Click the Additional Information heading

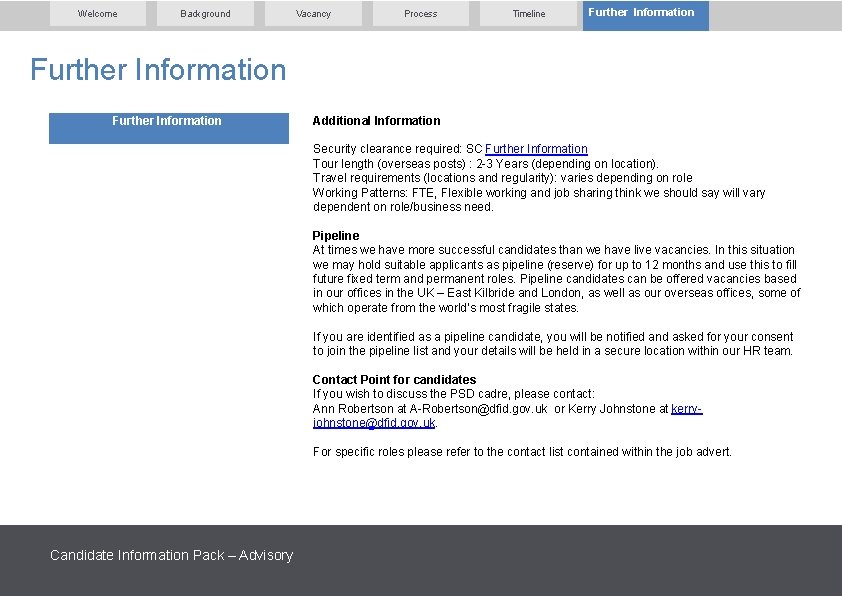[376, 121]
